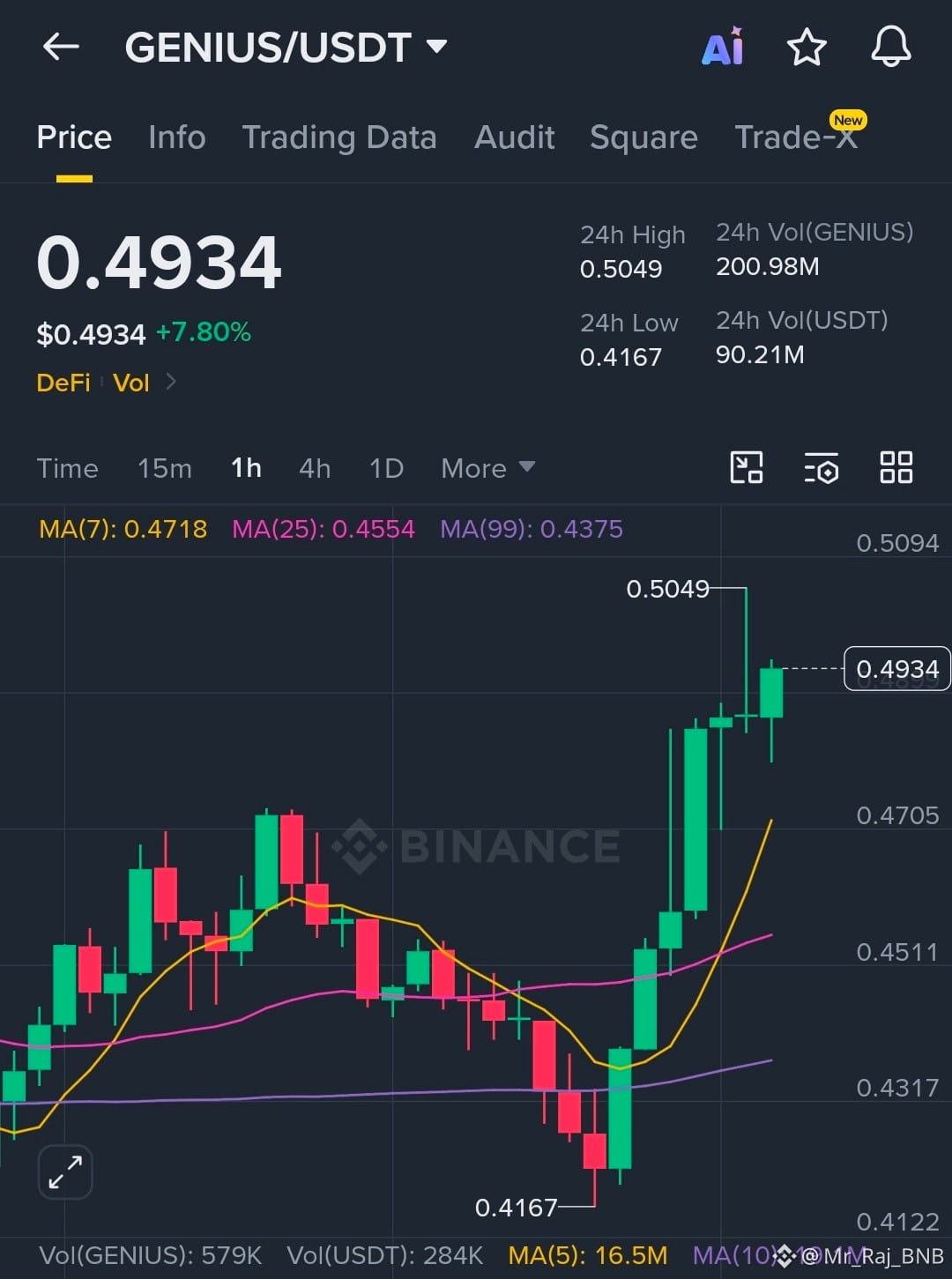Select the 1D interval
952x1279 pixels.
click(x=386, y=468)
